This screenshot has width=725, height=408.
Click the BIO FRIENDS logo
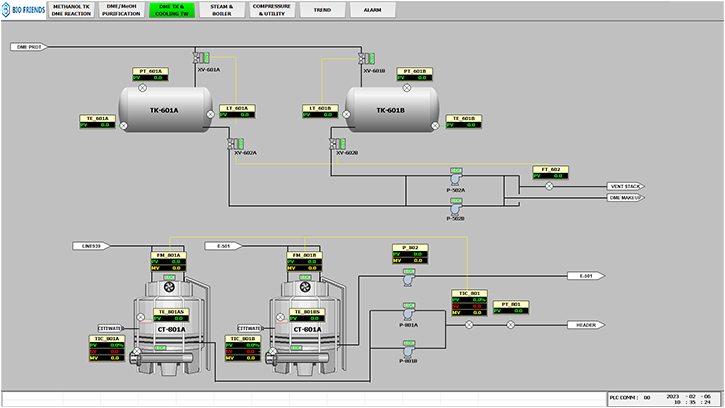(23, 10)
